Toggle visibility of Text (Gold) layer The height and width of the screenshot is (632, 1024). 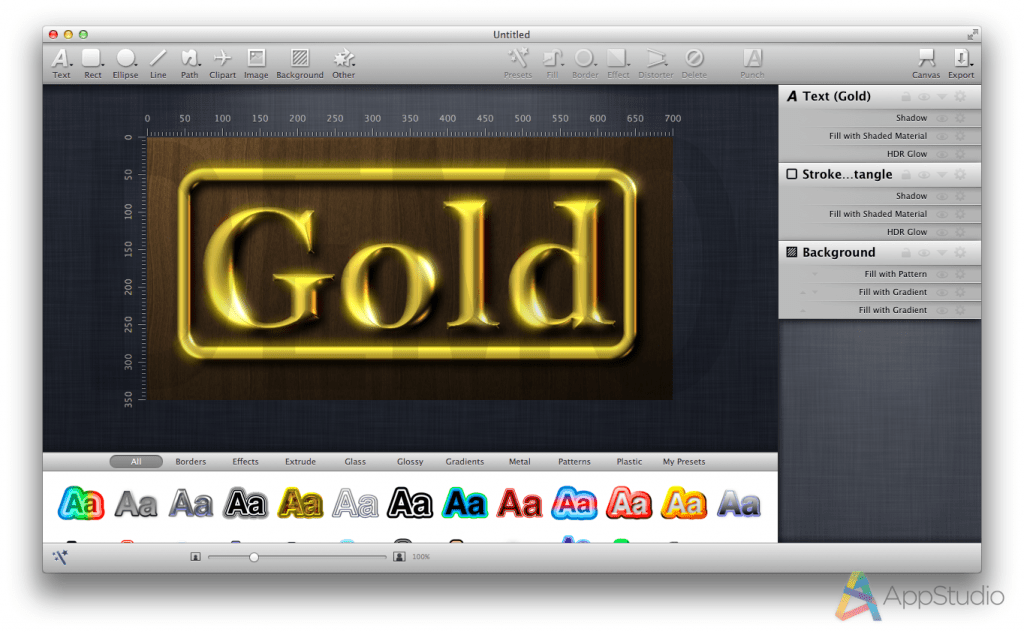pos(924,97)
